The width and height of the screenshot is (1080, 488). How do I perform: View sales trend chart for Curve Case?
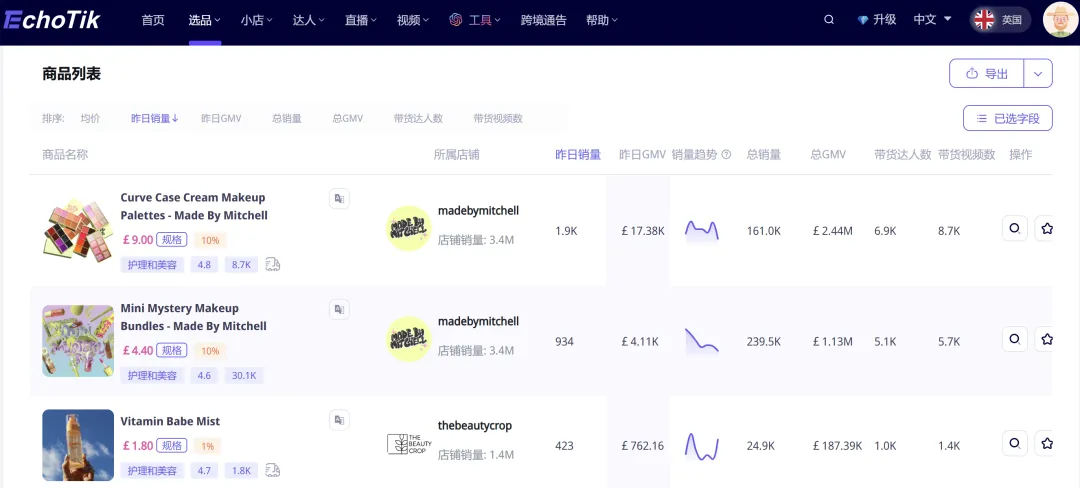pos(702,231)
